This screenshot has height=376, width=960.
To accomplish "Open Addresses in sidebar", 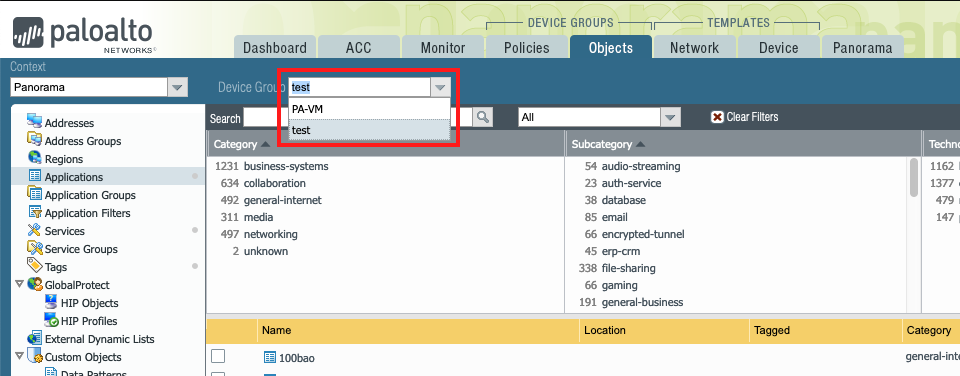I will pyautogui.click(x=69, y=123).
